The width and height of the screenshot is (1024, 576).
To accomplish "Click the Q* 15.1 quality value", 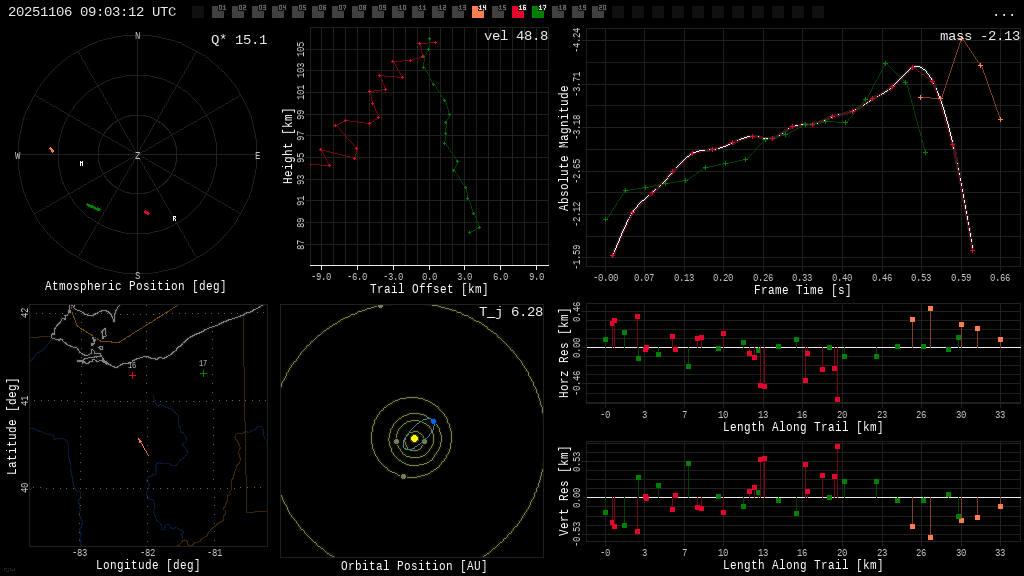I will coord(239,40).
